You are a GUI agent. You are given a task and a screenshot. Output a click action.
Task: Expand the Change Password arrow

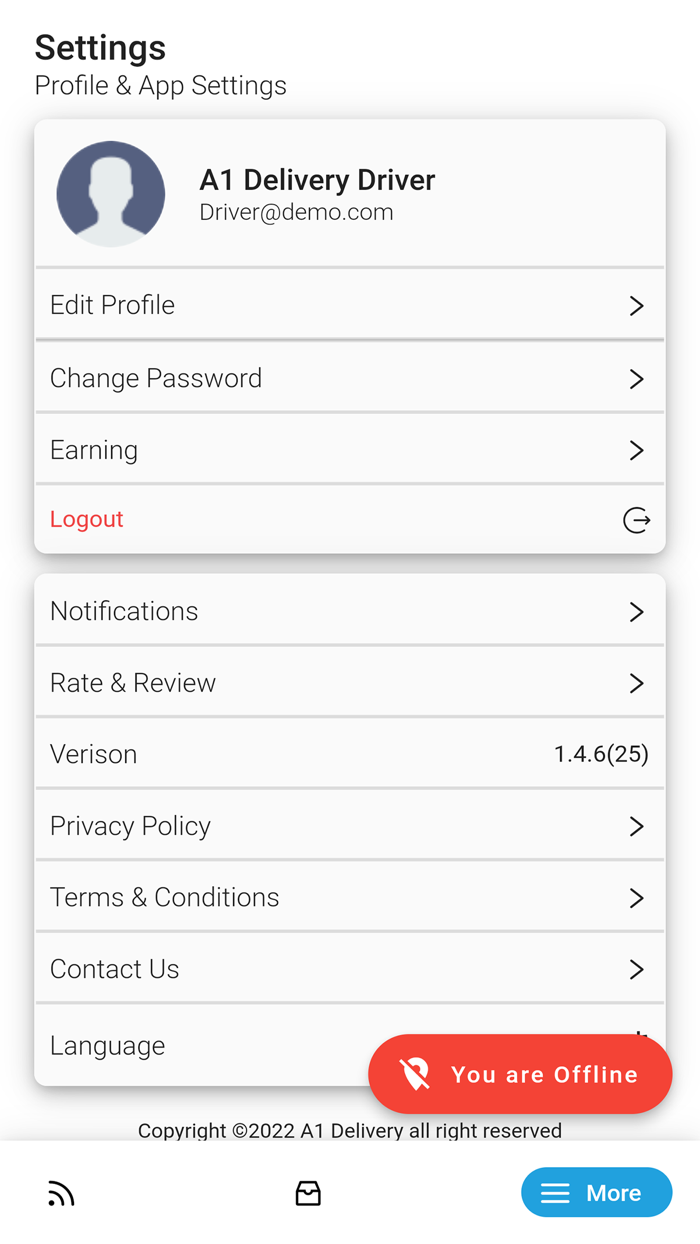tap(636, 379)
